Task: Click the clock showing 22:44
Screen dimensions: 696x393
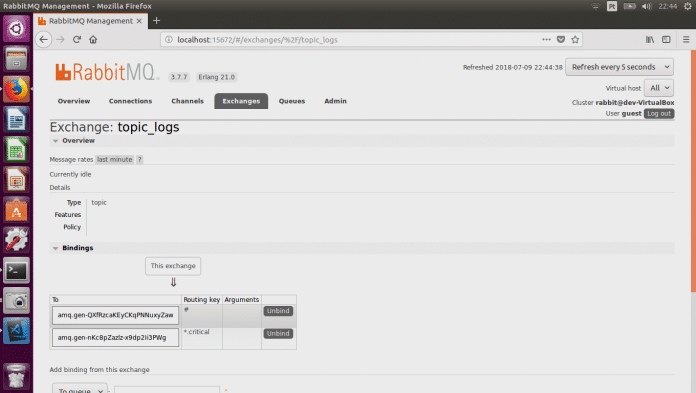Action: tap(668, 6)
